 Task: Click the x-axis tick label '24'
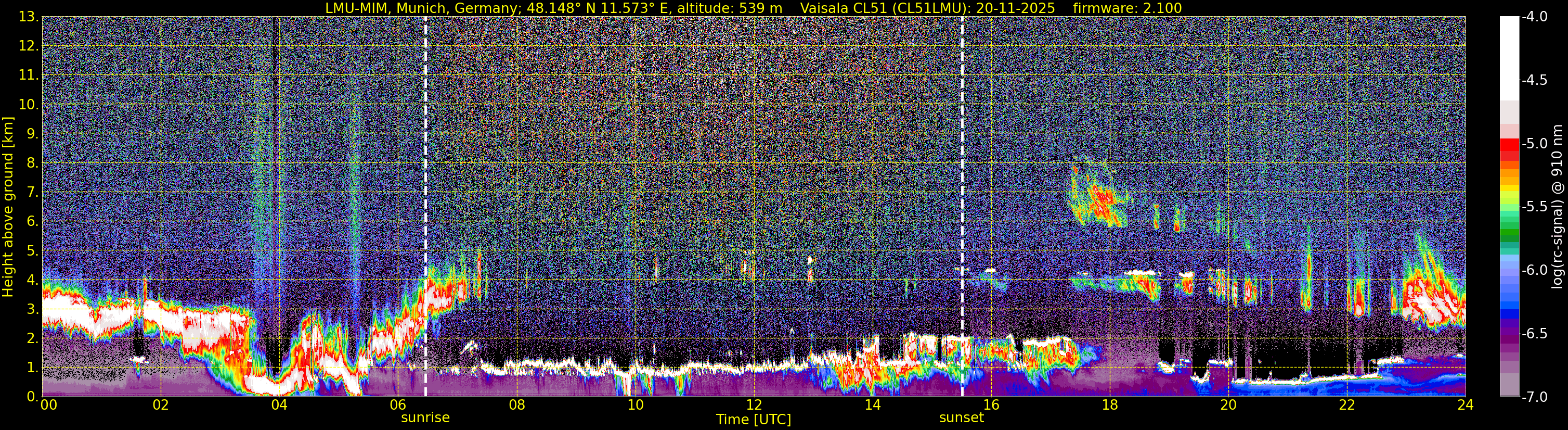[1465, 405]
